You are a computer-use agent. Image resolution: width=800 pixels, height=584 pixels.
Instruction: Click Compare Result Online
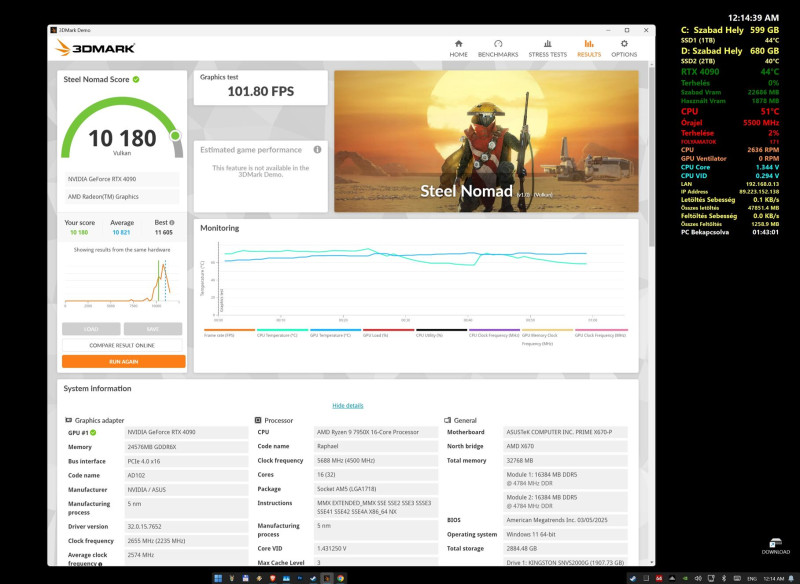point(122,345)
